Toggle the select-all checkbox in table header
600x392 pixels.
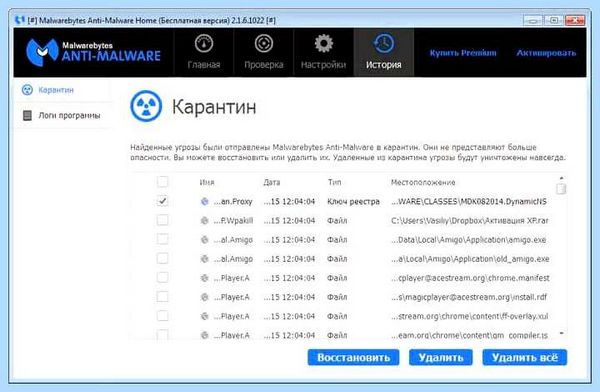(163, 181)
